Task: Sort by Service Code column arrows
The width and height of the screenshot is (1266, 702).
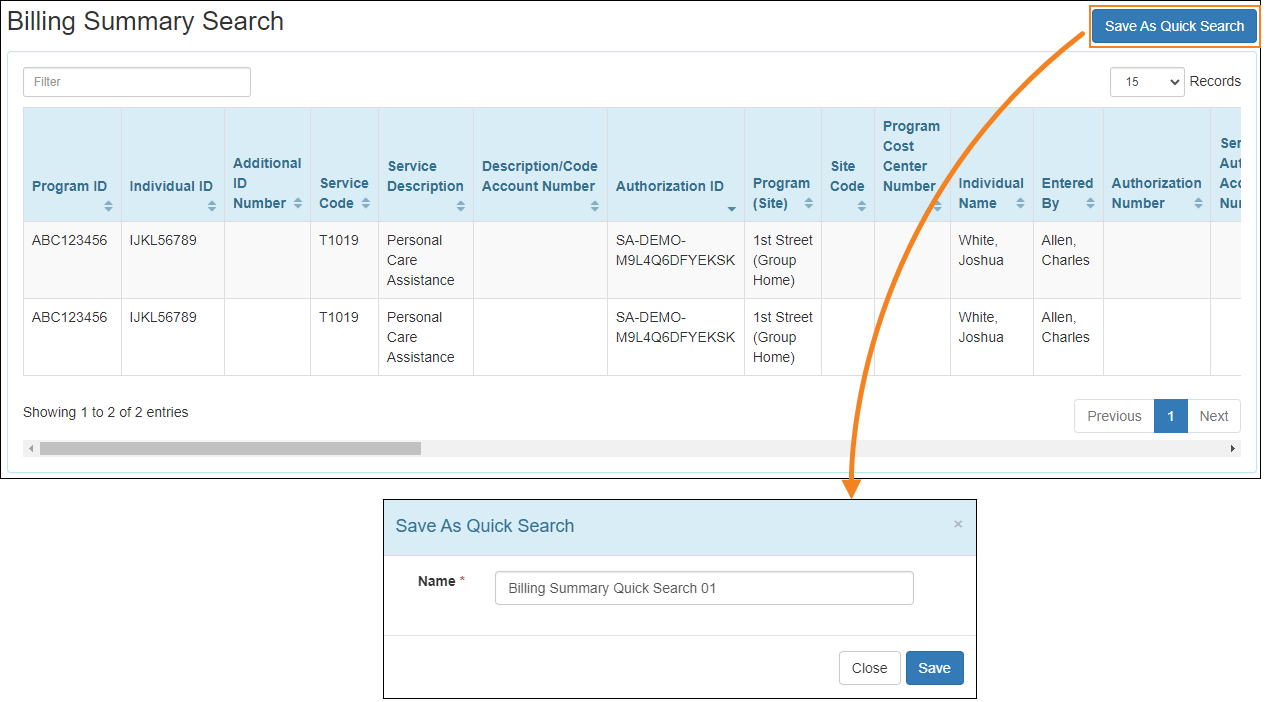Action: pos(366,203)
